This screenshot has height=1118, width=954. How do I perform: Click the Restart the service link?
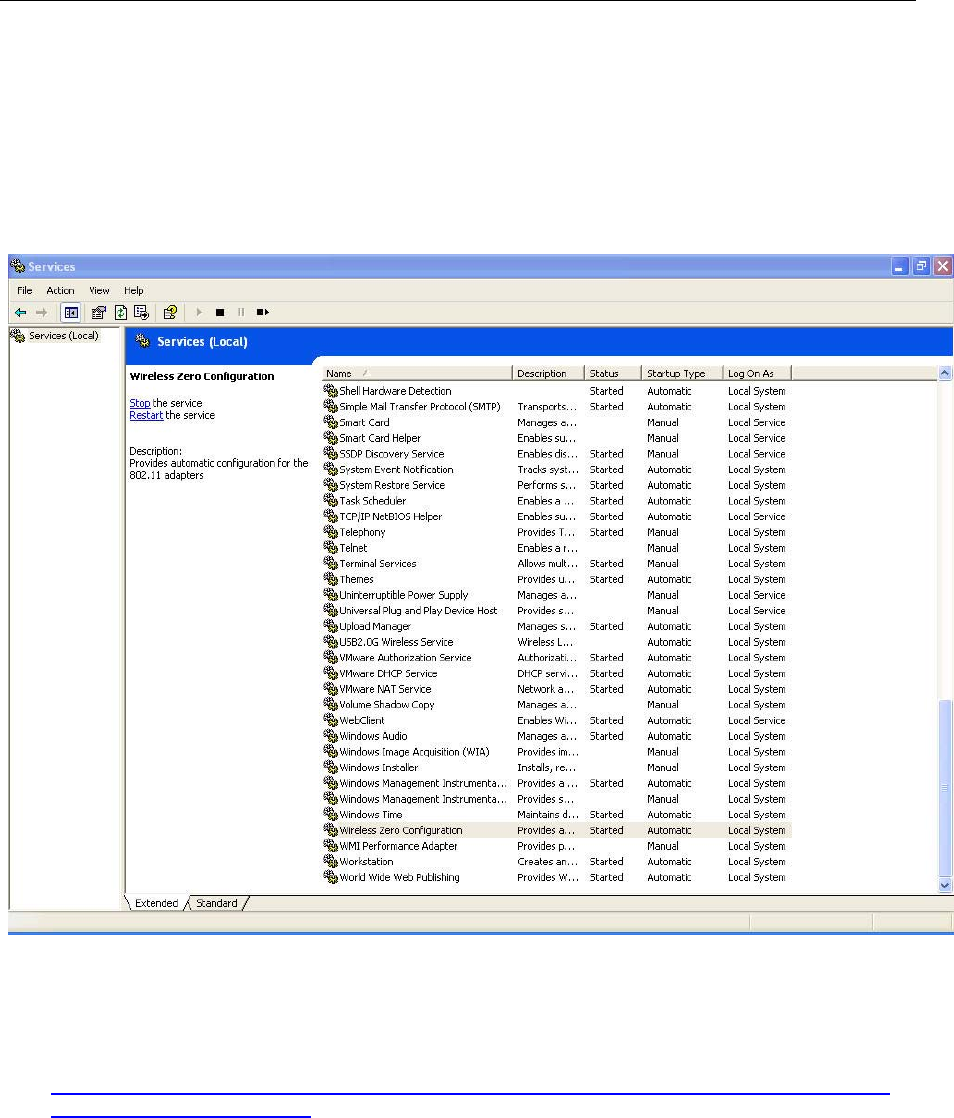[x=146, y=415]
